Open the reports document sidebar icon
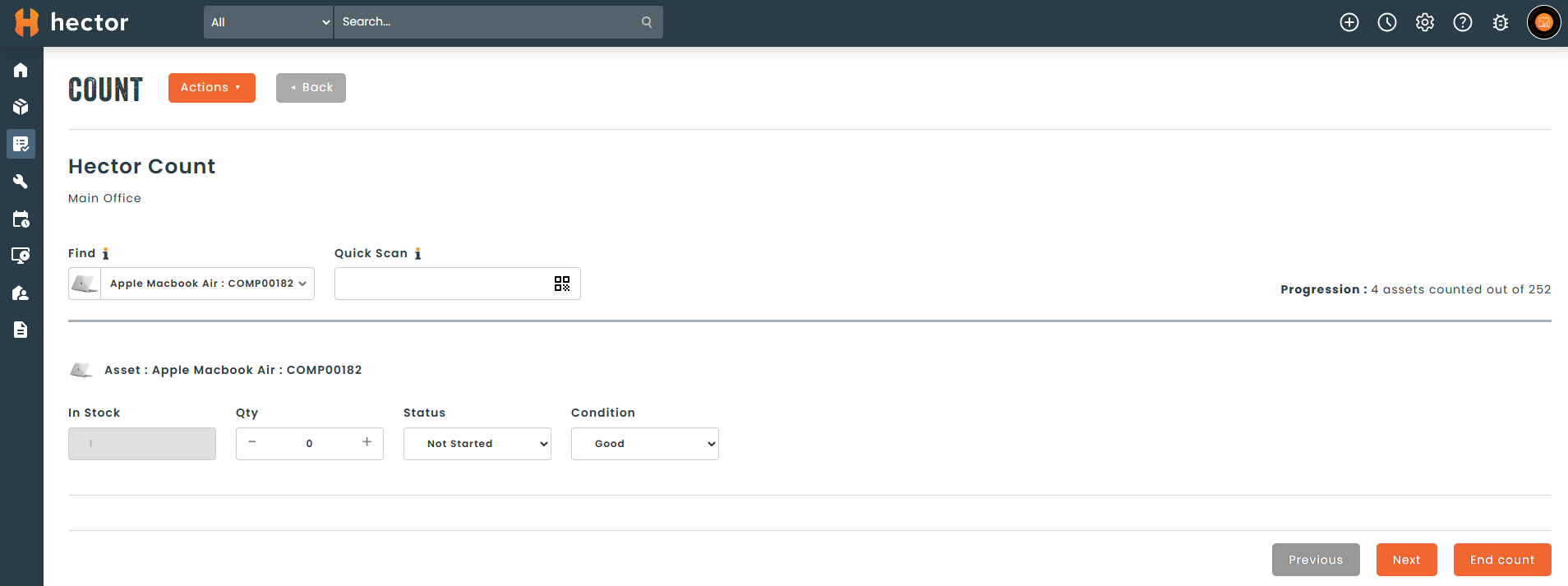This screenshot has width=1568, height=586. click(x=21, y=330)
